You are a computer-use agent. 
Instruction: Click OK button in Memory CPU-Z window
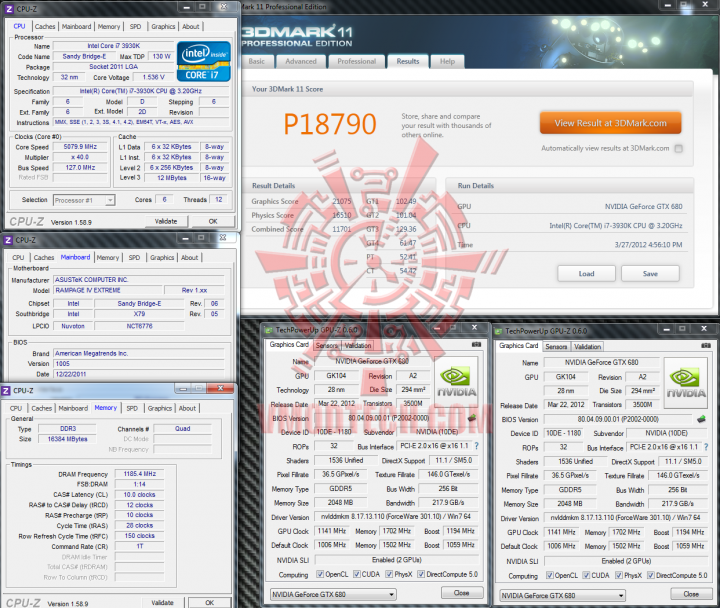click(x=209, y=602)
